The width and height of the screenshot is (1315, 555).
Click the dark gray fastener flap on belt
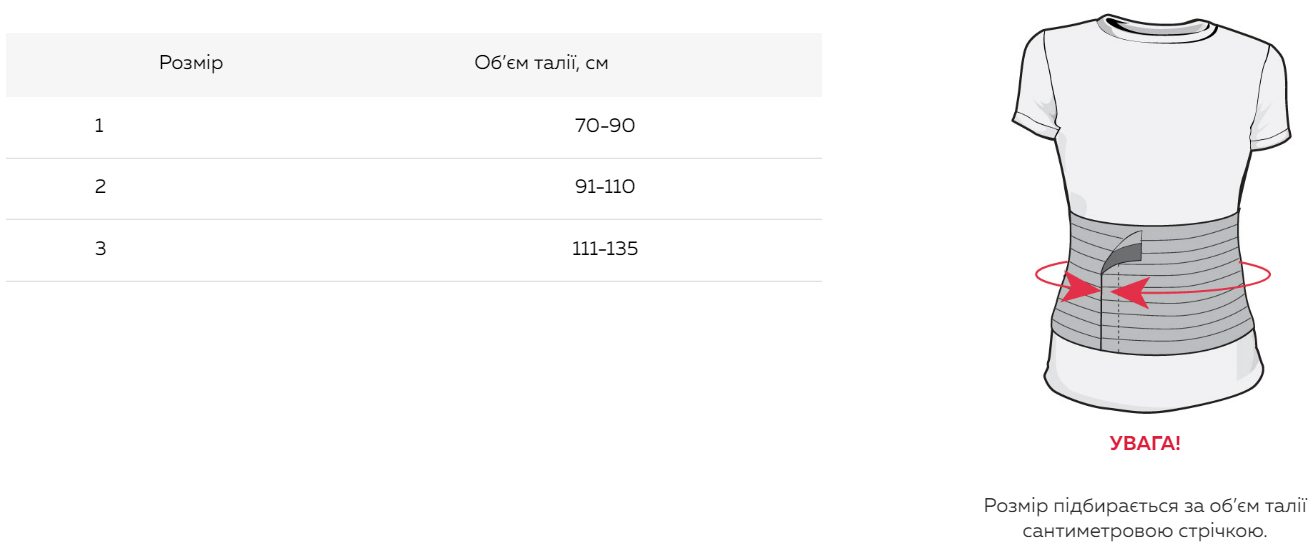tap(1125, 250)
